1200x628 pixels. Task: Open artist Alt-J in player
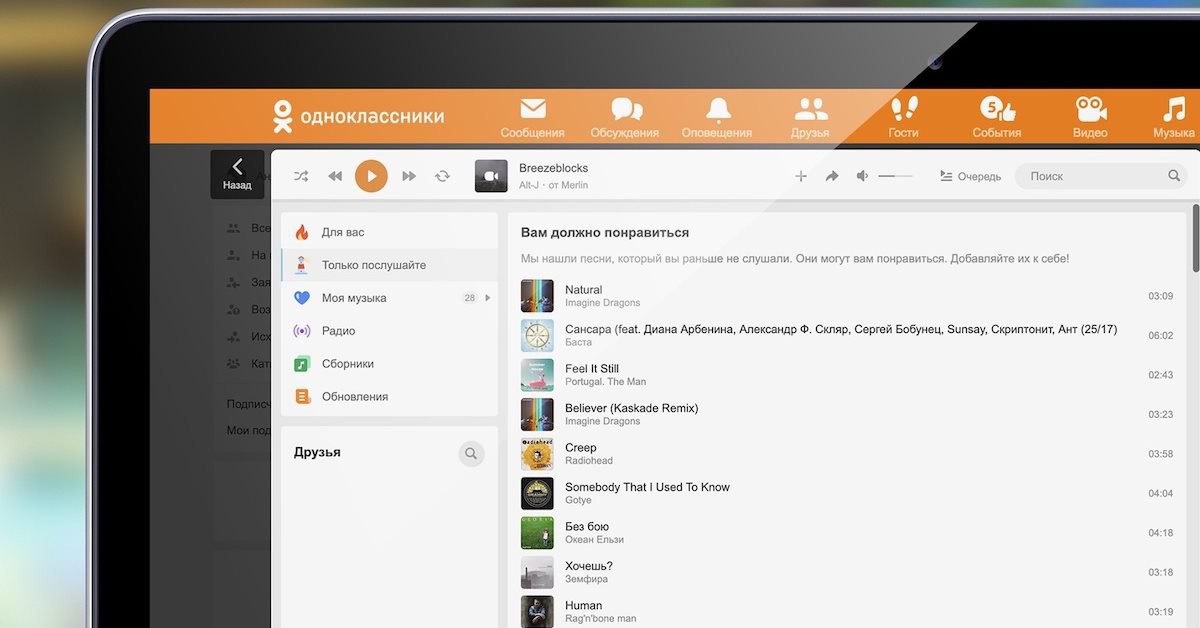531,185
